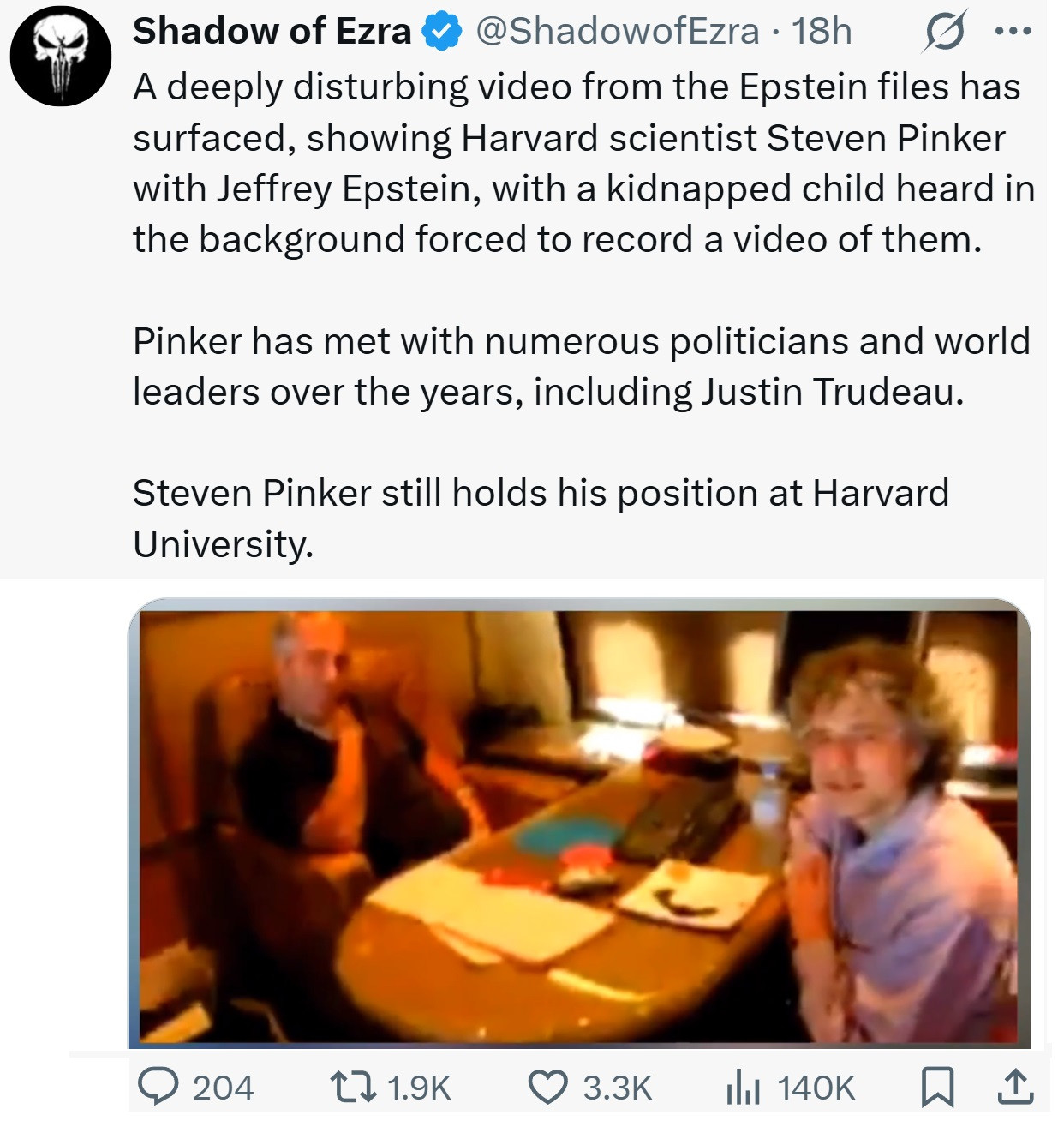
Task: Click the Grok explain-post icon
Action: [x=943, y=33]
